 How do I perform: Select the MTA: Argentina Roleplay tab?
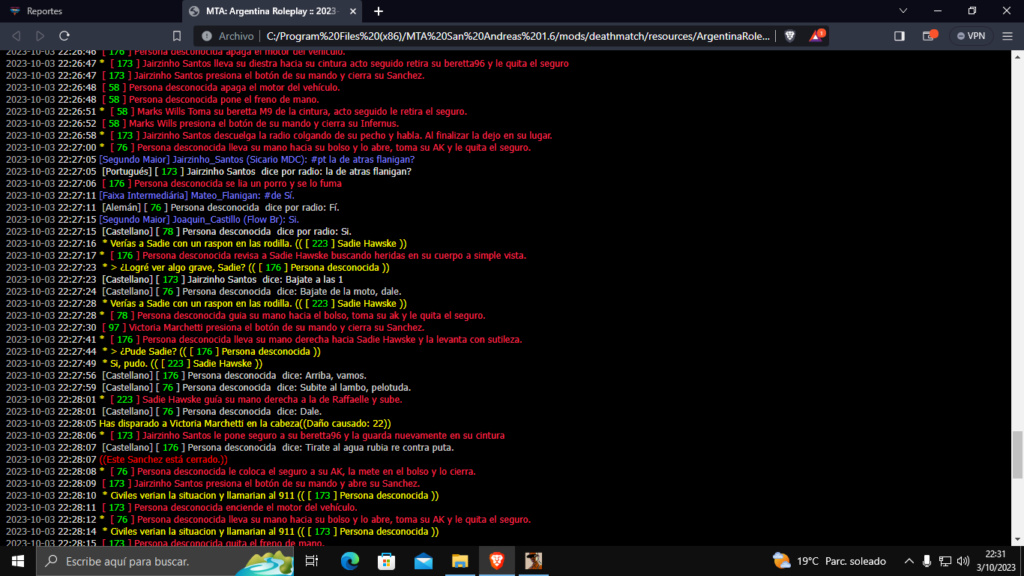tap(271, 11)
